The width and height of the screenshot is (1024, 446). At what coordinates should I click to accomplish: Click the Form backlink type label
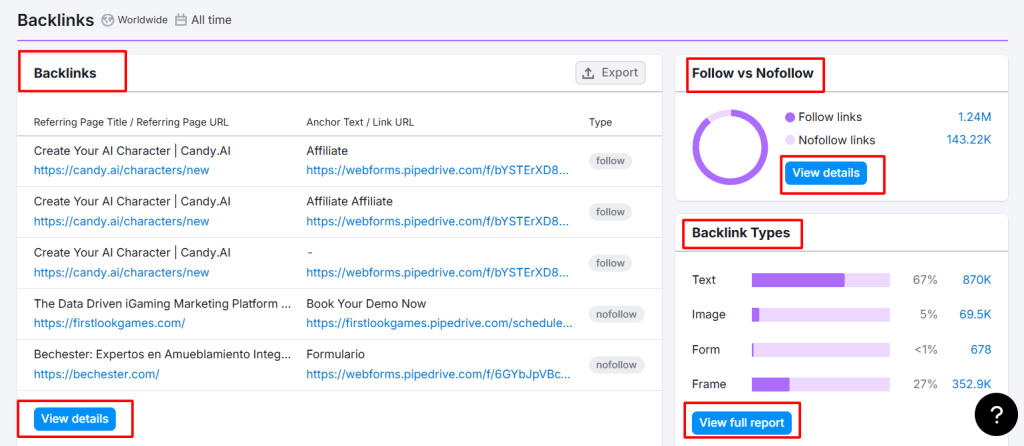[706, 349]
